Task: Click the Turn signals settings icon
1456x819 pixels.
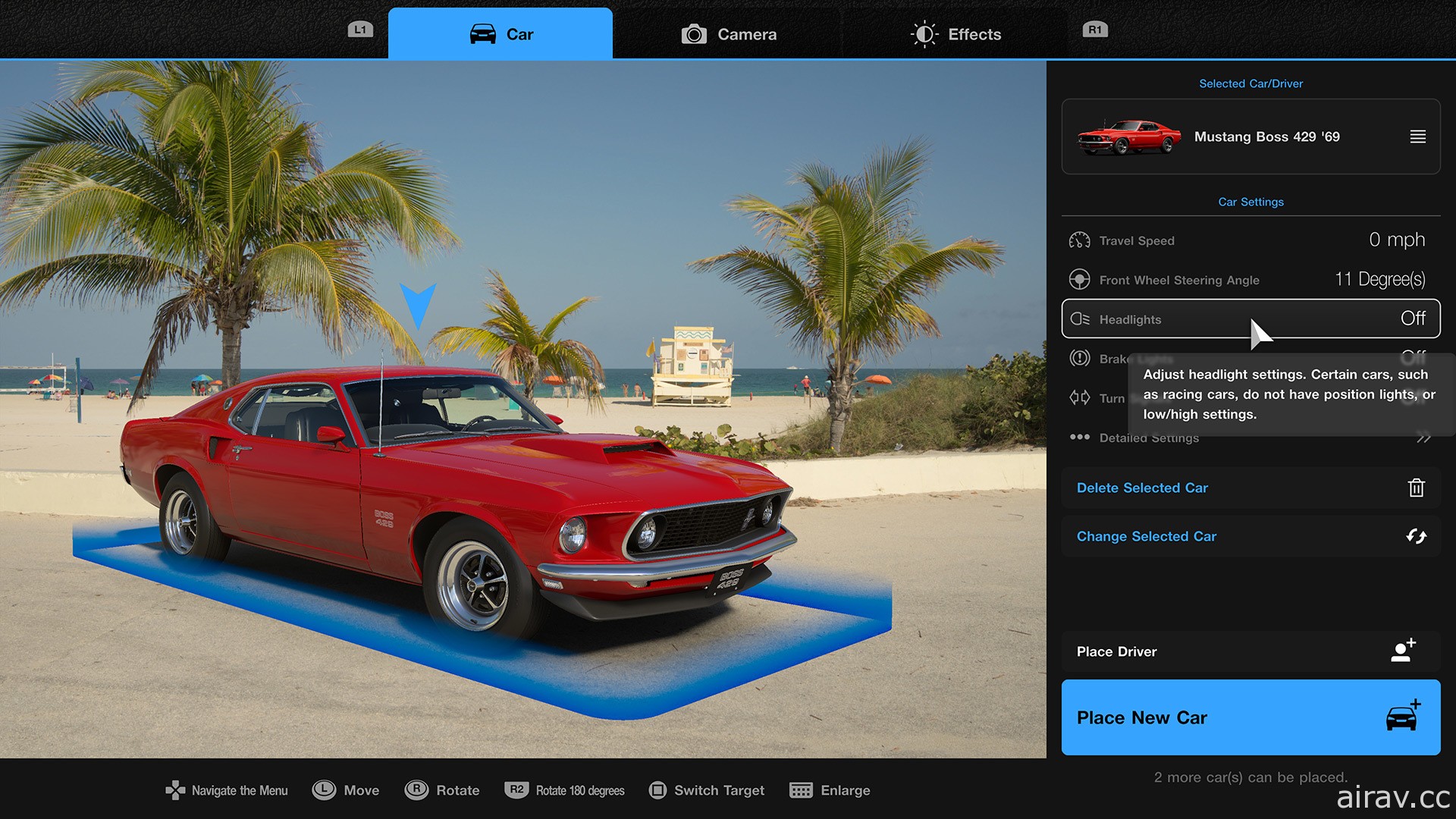Action: tap(1080, 398)
